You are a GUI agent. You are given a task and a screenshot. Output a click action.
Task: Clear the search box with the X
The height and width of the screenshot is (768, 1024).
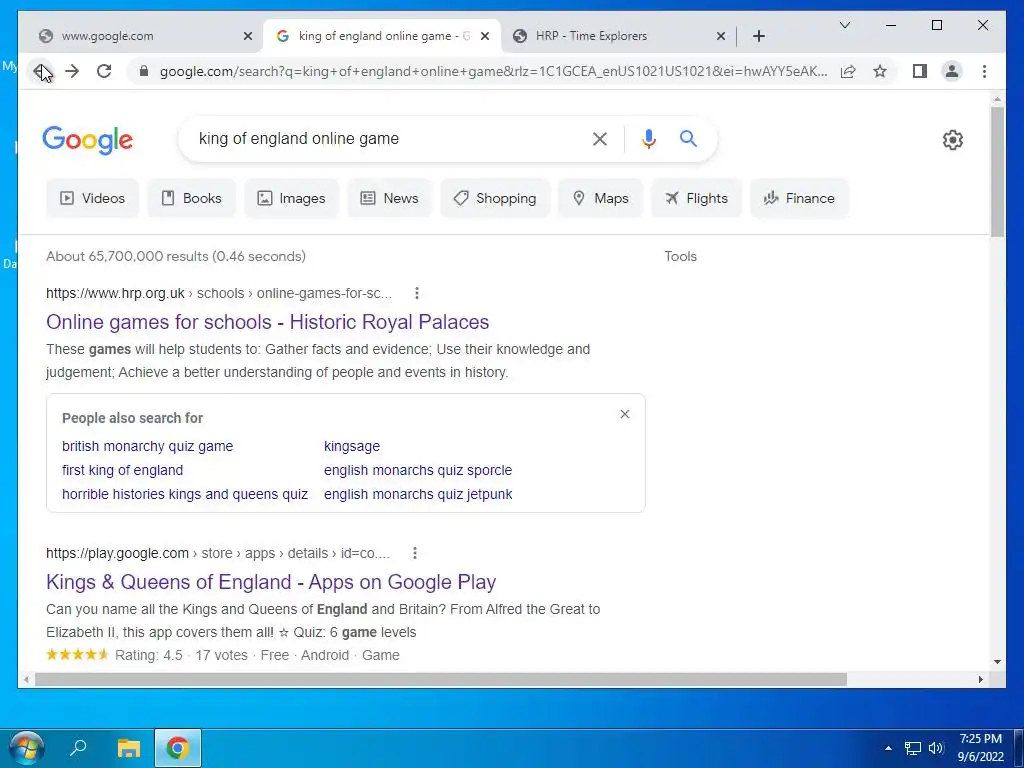[x=600, y=138]
